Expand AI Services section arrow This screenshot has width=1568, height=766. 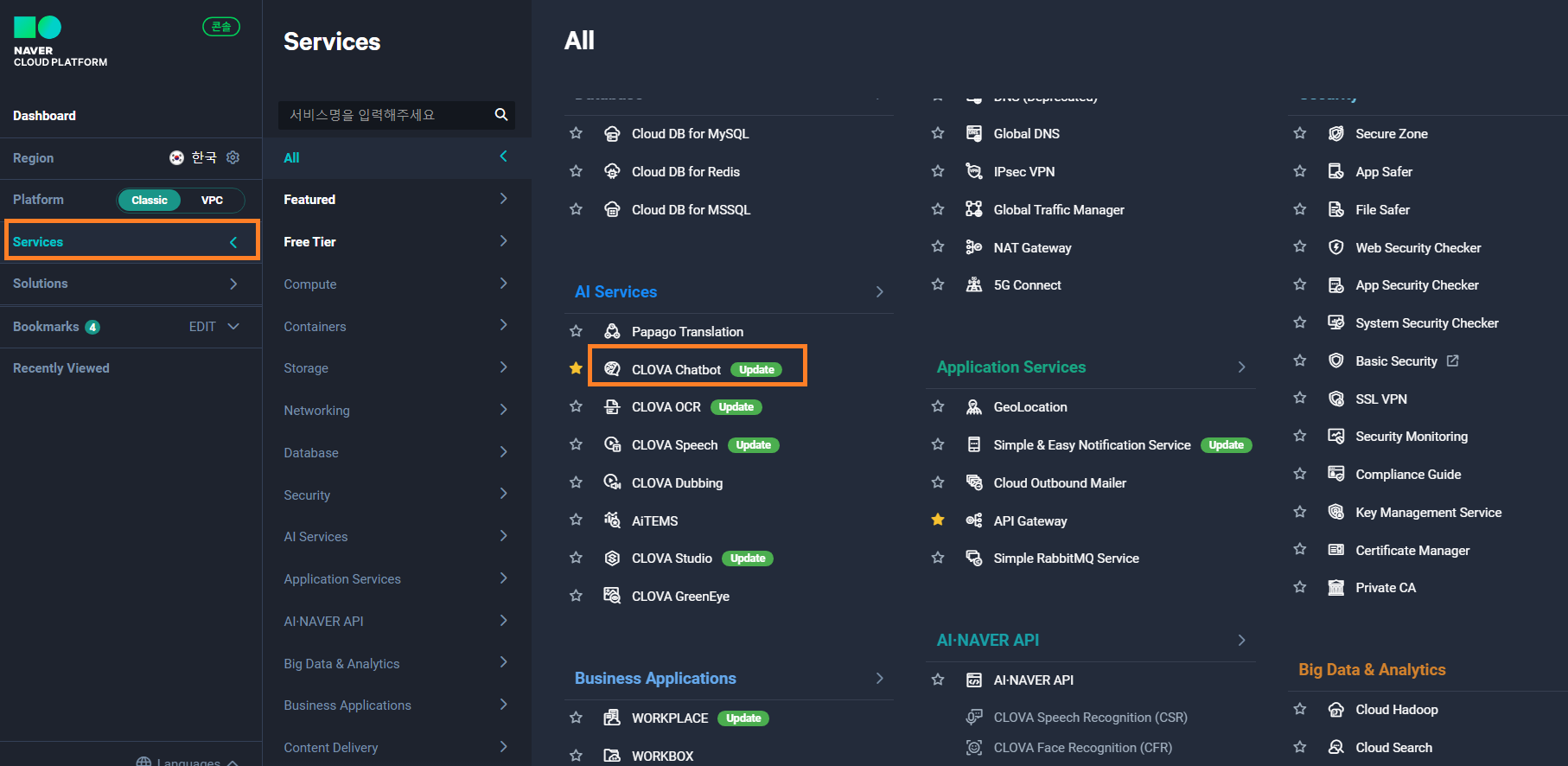point(880,292)
